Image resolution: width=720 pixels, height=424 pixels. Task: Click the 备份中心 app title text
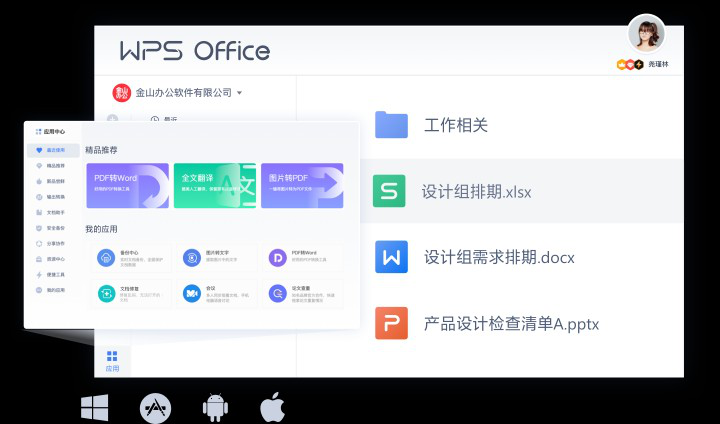(129, 253)
